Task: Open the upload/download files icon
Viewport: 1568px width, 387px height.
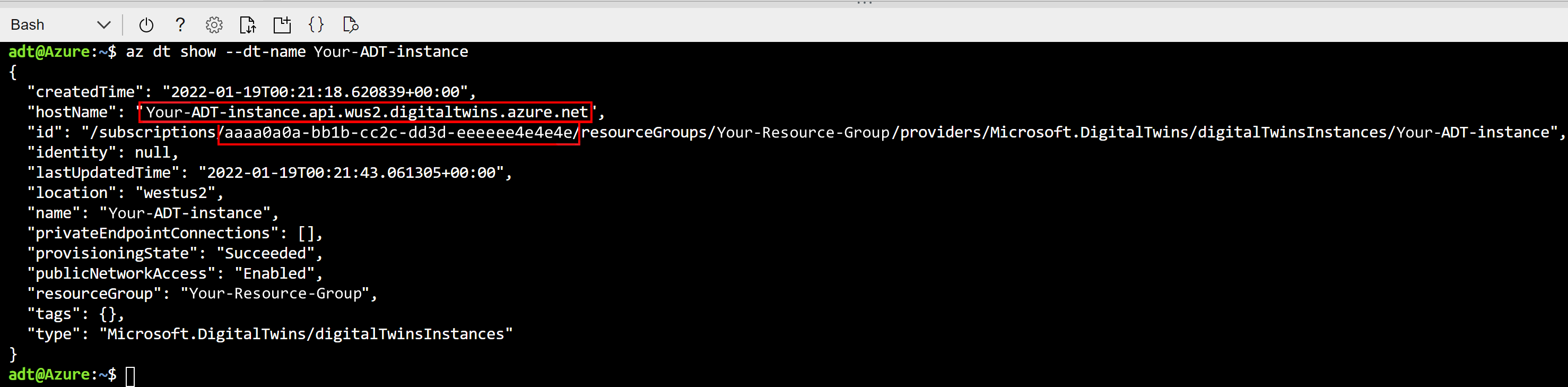Action: tap(248, 25)
